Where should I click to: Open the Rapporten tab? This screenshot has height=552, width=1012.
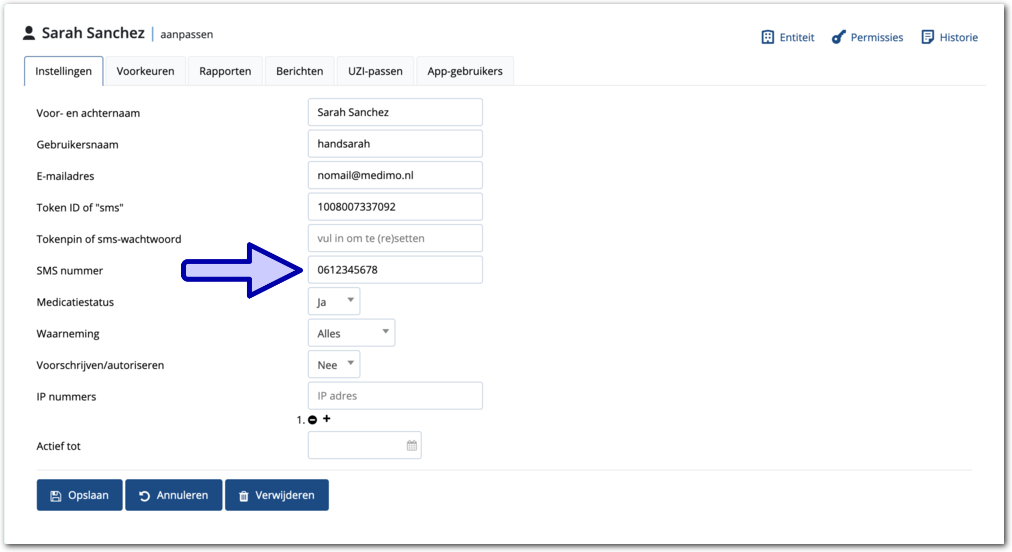click(225, 71)
